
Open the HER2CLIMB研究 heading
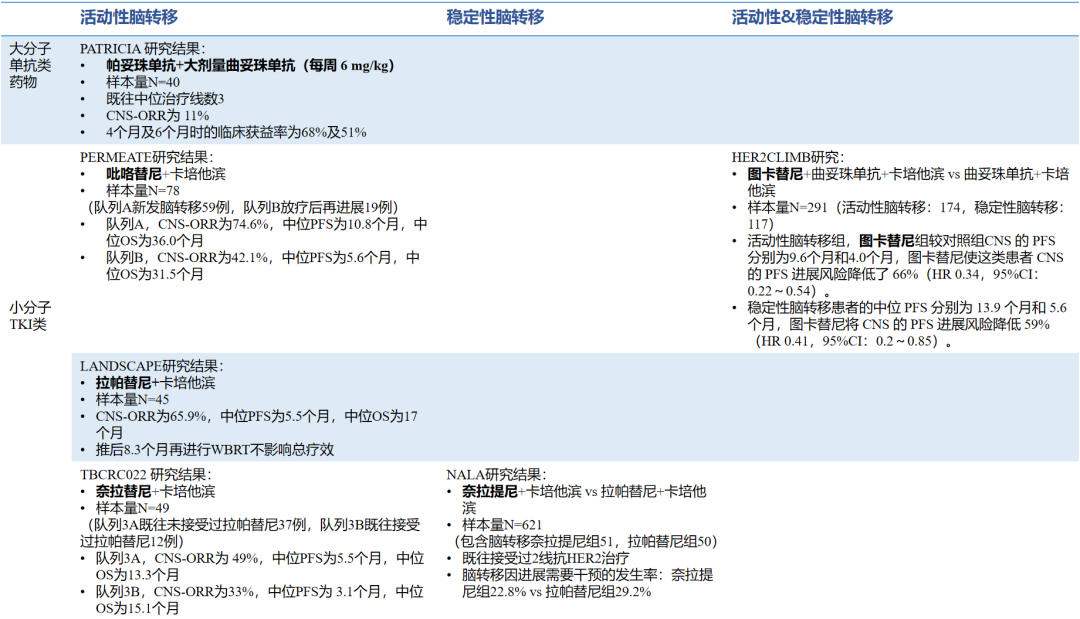coord(787,157)
